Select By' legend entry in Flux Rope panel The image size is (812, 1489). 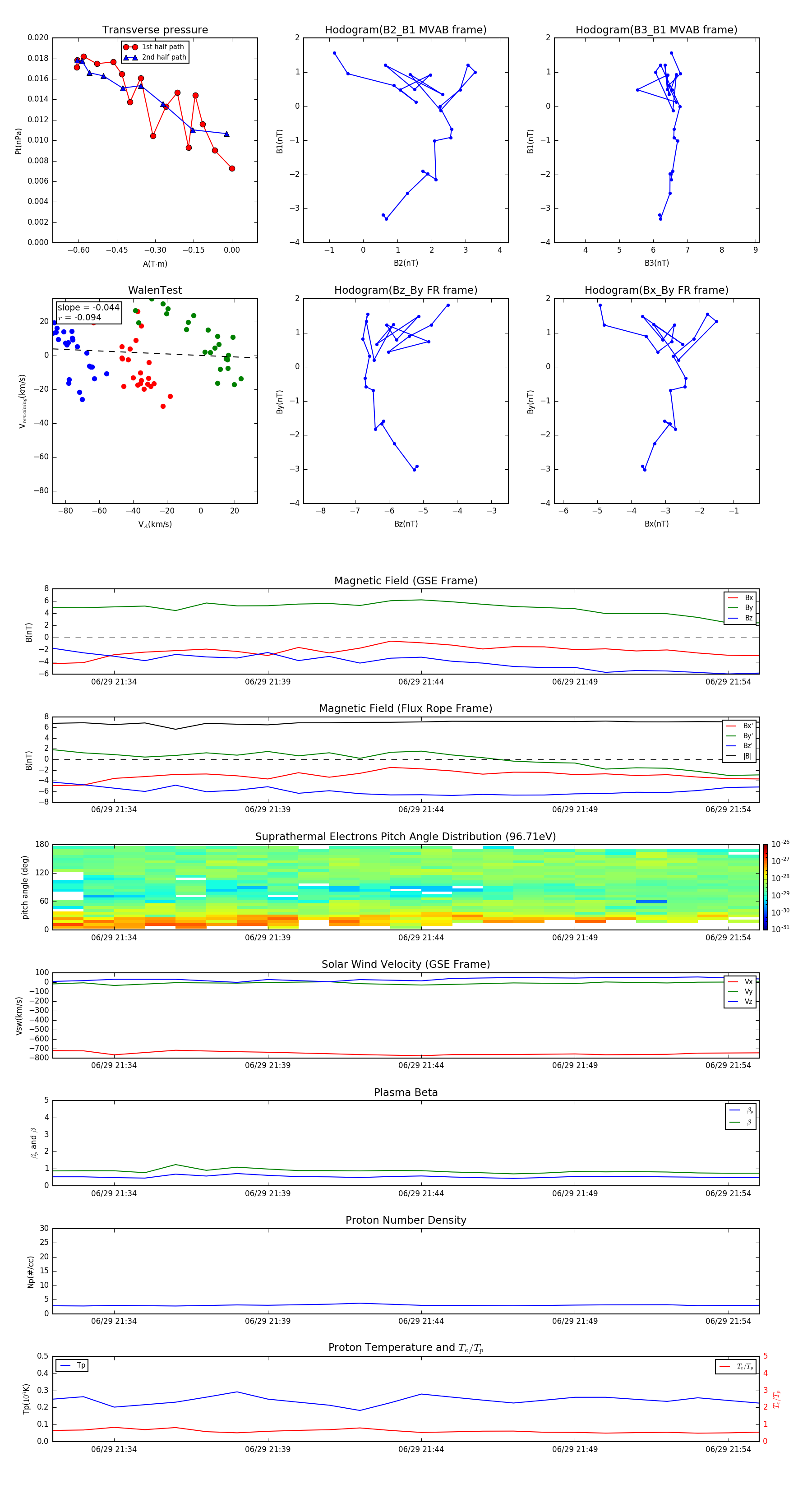pos(740,736)
